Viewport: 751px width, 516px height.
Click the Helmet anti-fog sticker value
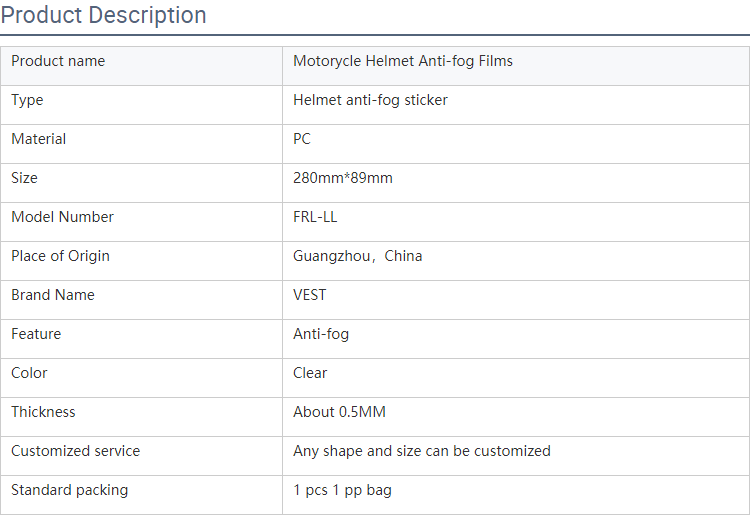(370, 100)
